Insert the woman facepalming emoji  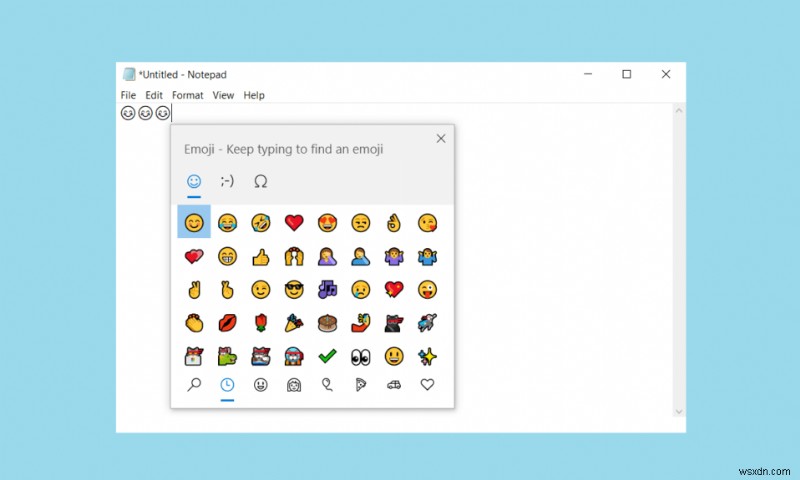pyautogui.click(x=327, y=256)
